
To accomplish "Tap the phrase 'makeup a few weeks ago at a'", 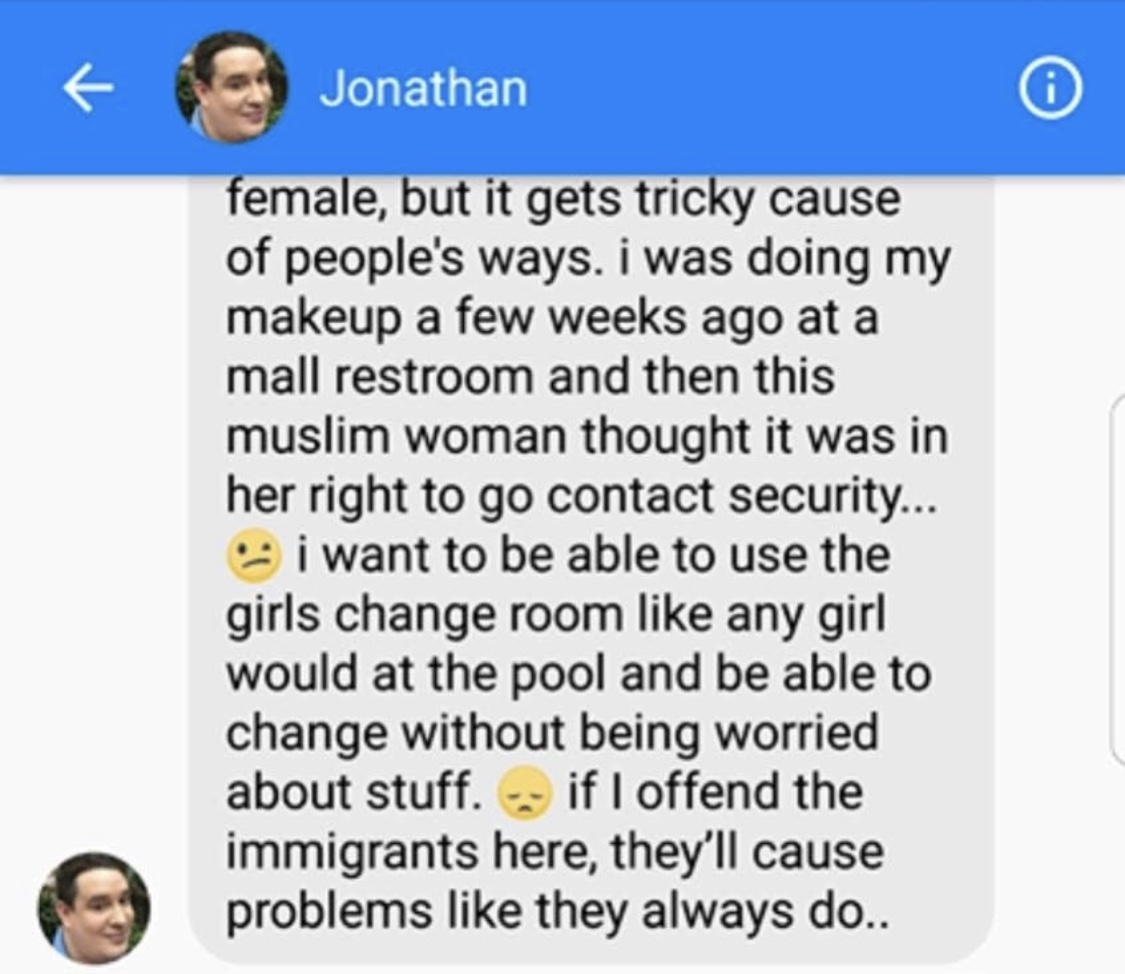I will pyautogui.click(x=552, y=318).
